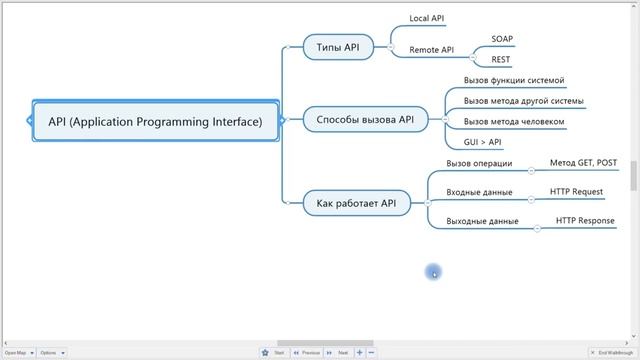Screen dimensions: 640x360
Task: Click the Start walkthrough star icon
Action: pyautogui.click(x=265, y=353)
